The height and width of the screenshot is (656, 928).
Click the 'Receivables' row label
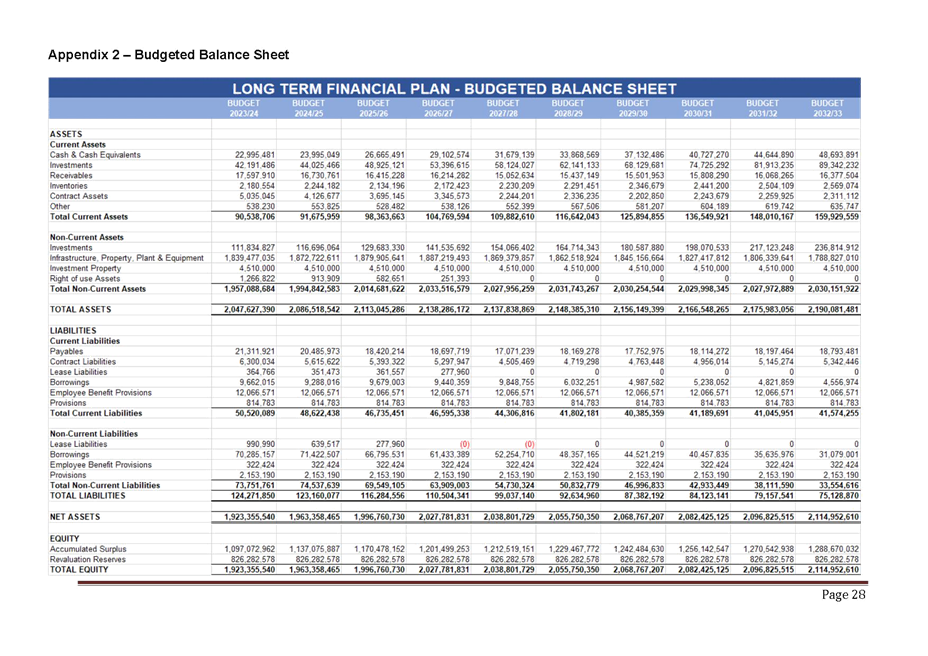71,176
